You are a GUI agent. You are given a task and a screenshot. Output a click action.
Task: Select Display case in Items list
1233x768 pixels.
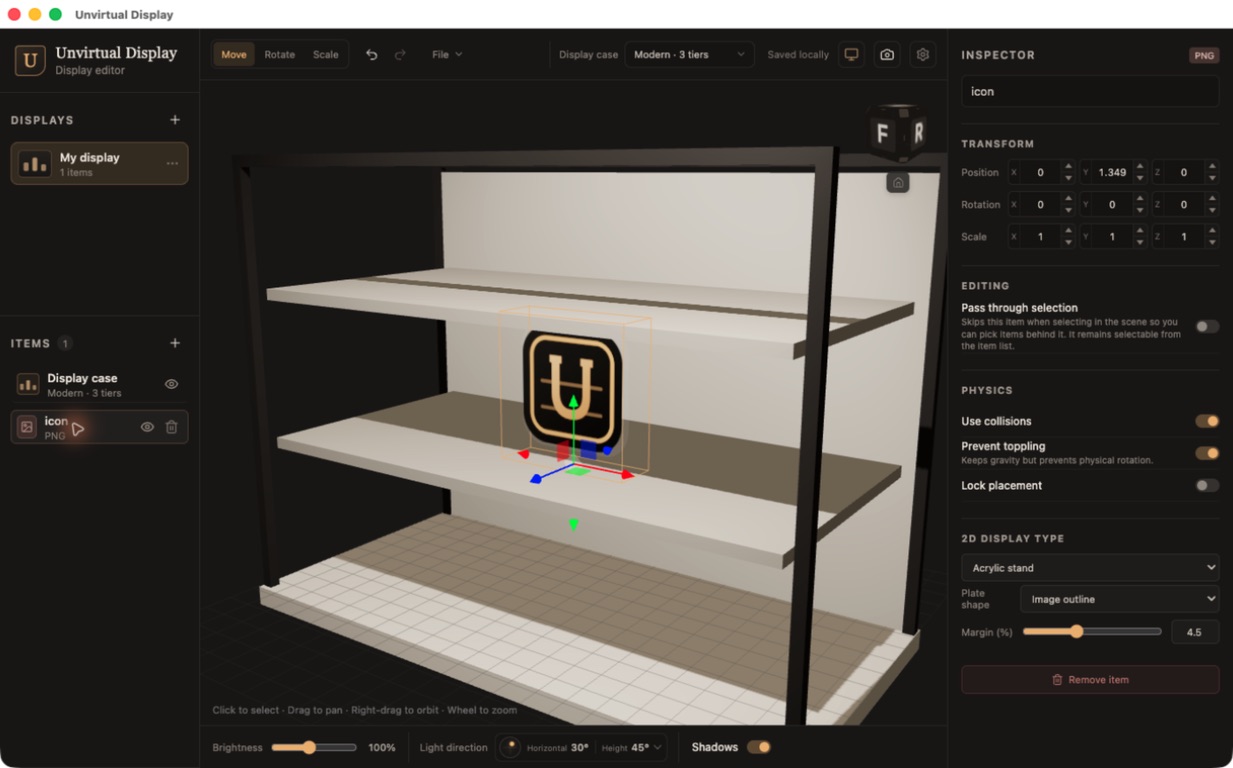(99, 384)
